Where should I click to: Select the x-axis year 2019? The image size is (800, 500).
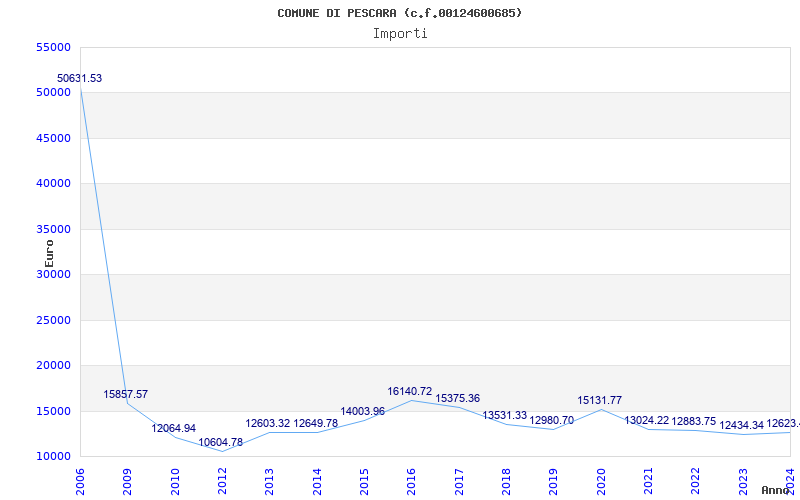pos(554,482)
